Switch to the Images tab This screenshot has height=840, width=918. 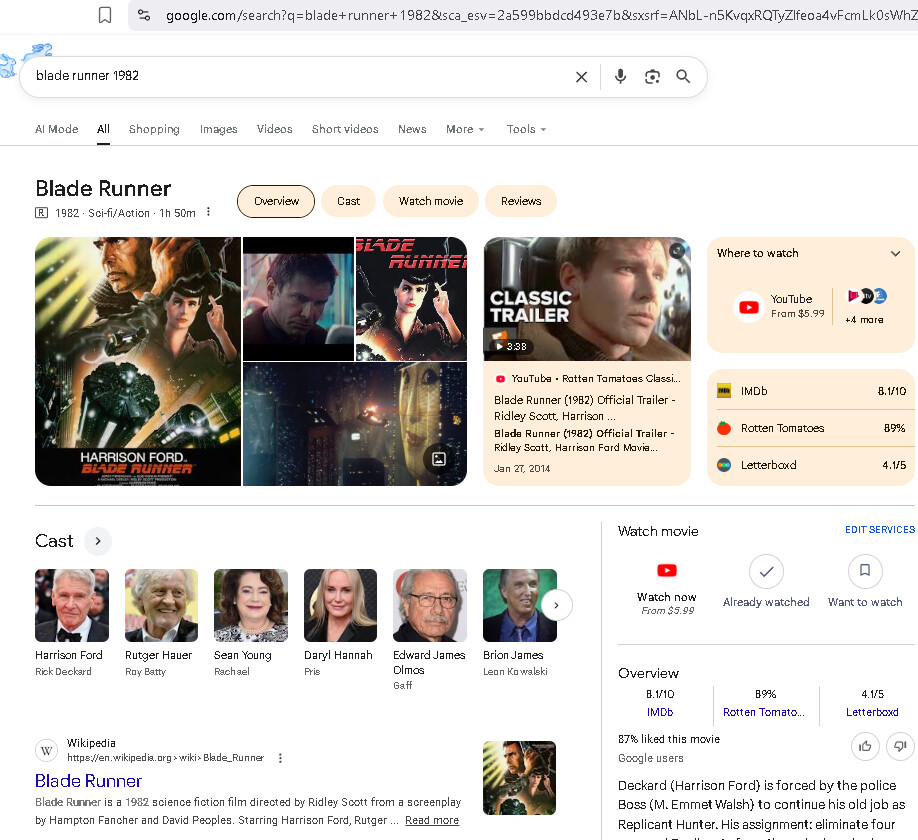pyautogui.click(x=218, y=129)
